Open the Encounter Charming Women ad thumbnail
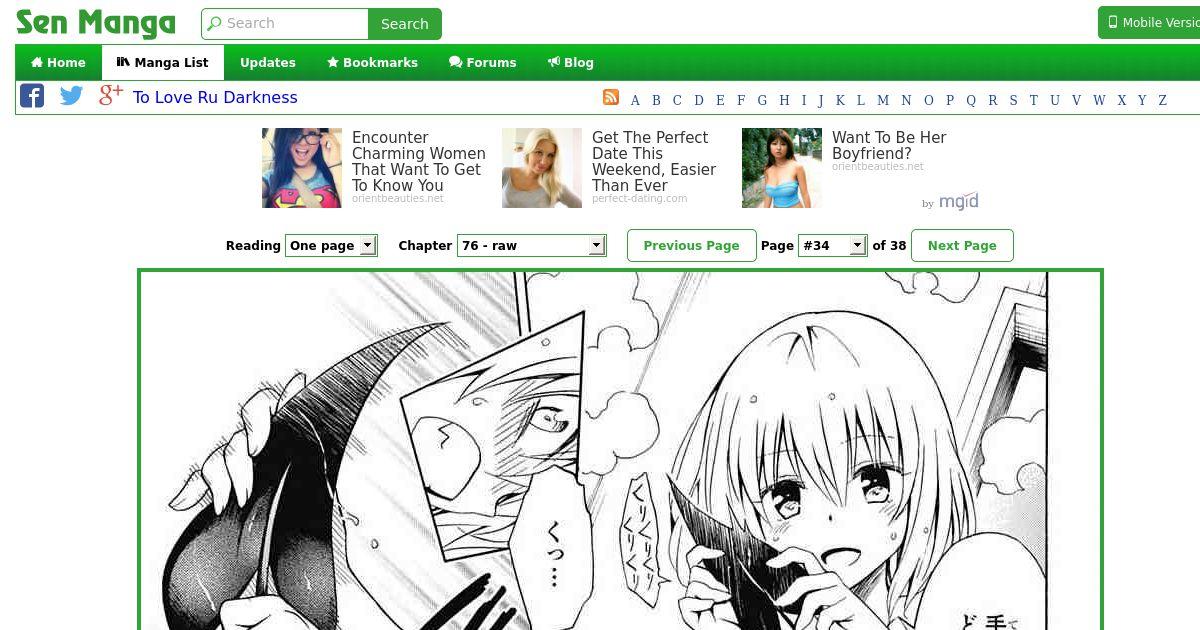The width and height of the screenshot is (1200, 630). click(302, 168)
